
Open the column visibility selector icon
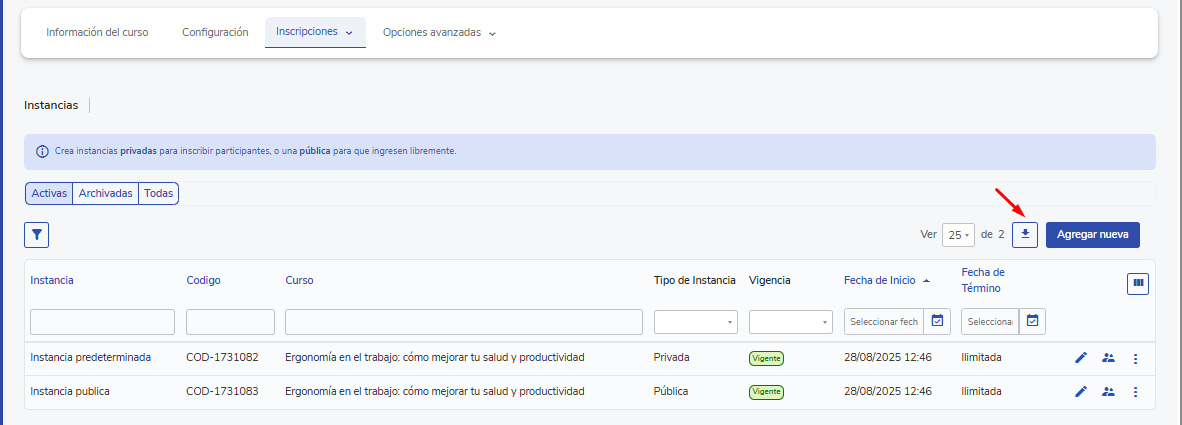1138,284
